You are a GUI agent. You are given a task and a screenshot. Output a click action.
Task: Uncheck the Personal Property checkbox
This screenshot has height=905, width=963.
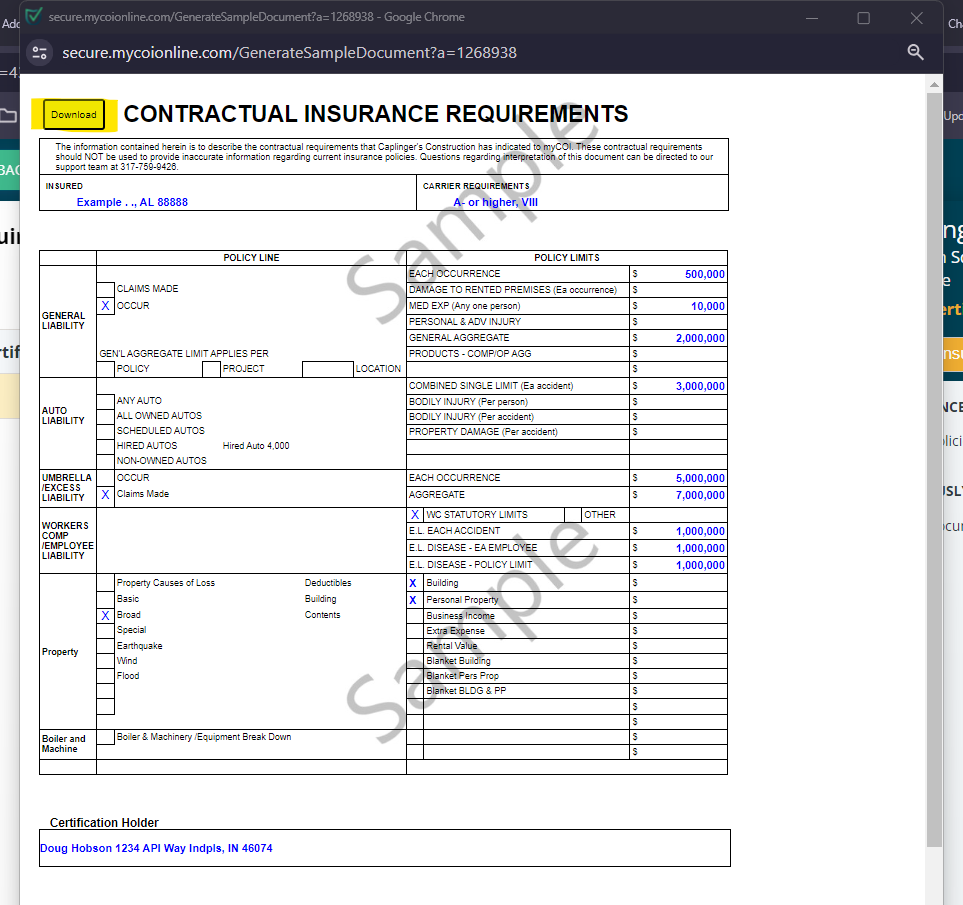[414, 600]
